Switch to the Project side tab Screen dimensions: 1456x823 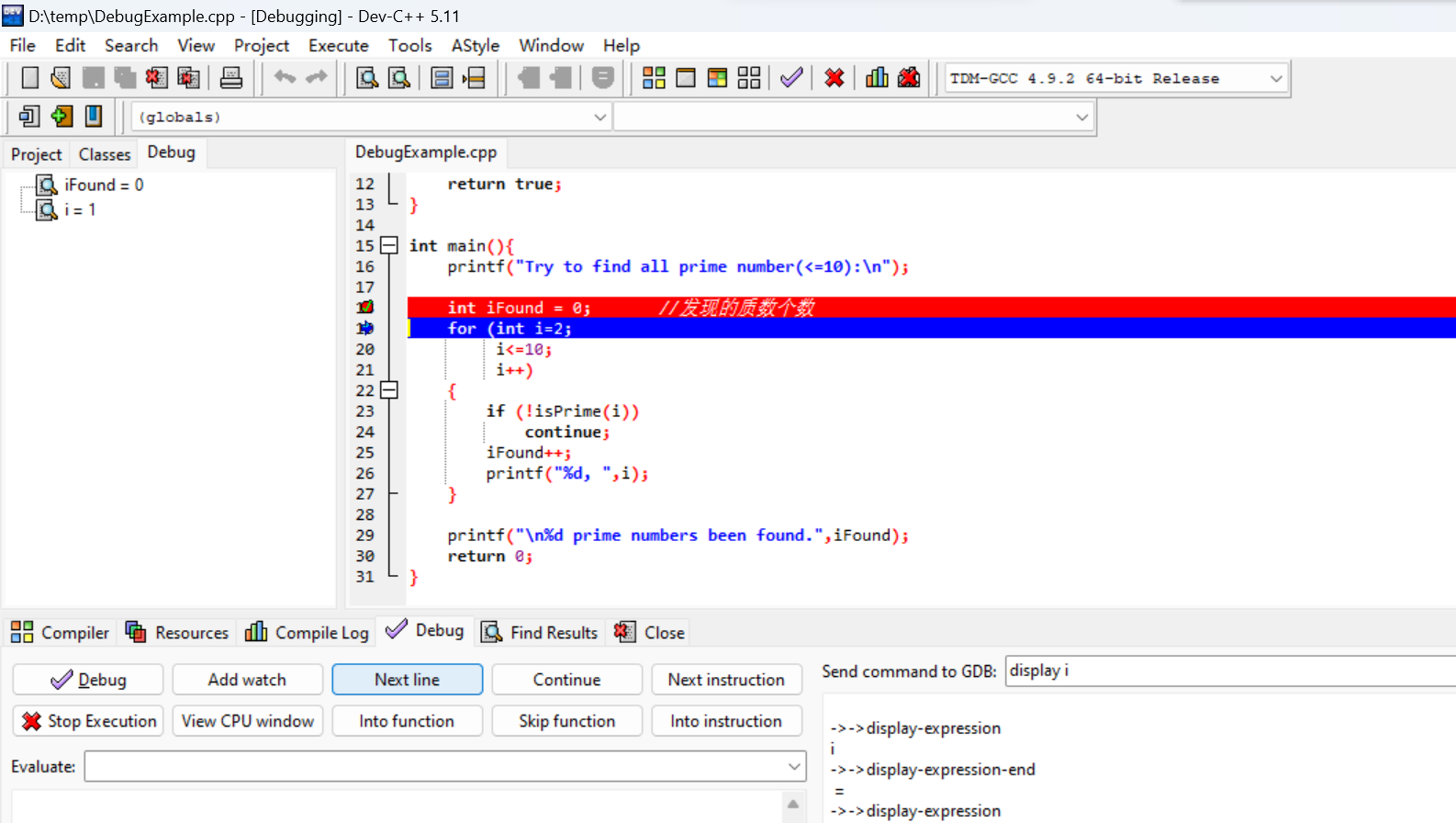[37, 154]
